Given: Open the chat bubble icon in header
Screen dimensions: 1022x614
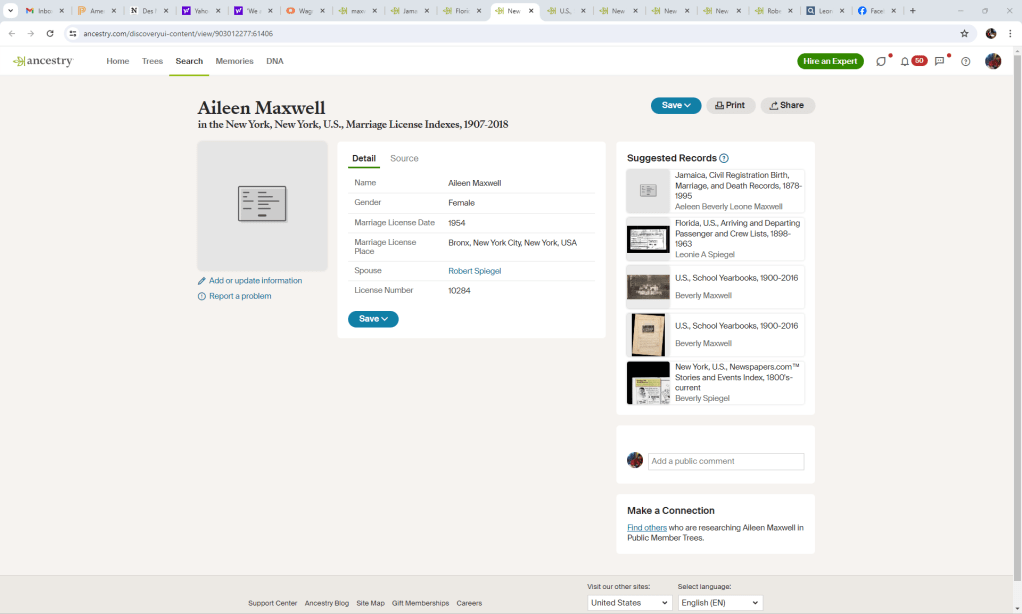Looking at the screenshot, I should (881, 61).
